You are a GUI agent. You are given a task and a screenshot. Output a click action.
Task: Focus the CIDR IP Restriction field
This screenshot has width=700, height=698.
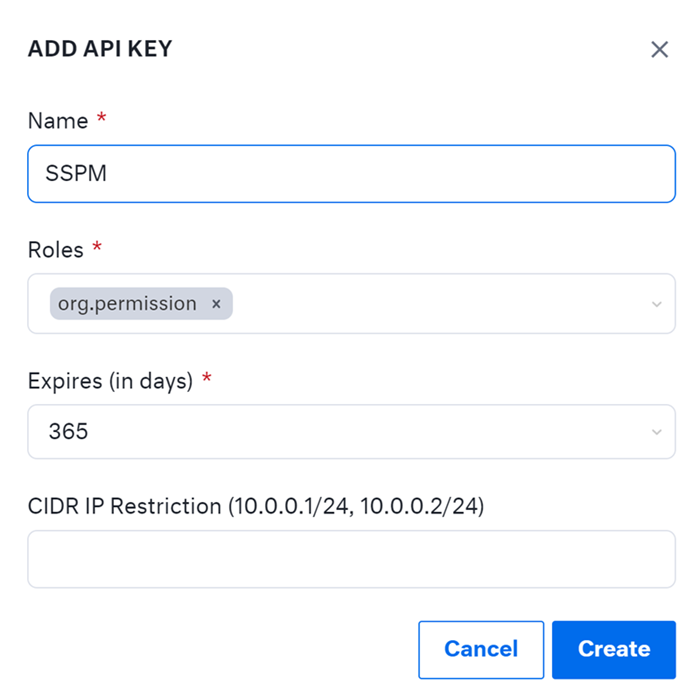point(351,559)
